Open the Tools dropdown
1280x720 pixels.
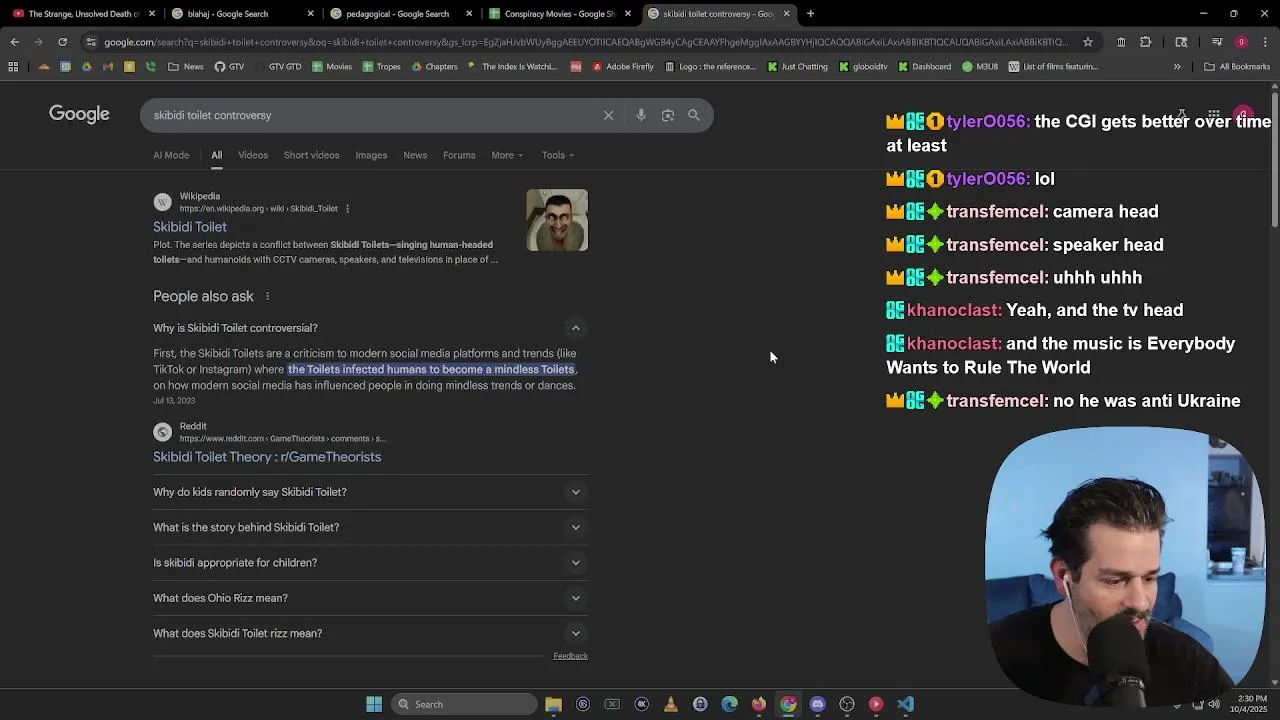[x=558, y=155]
